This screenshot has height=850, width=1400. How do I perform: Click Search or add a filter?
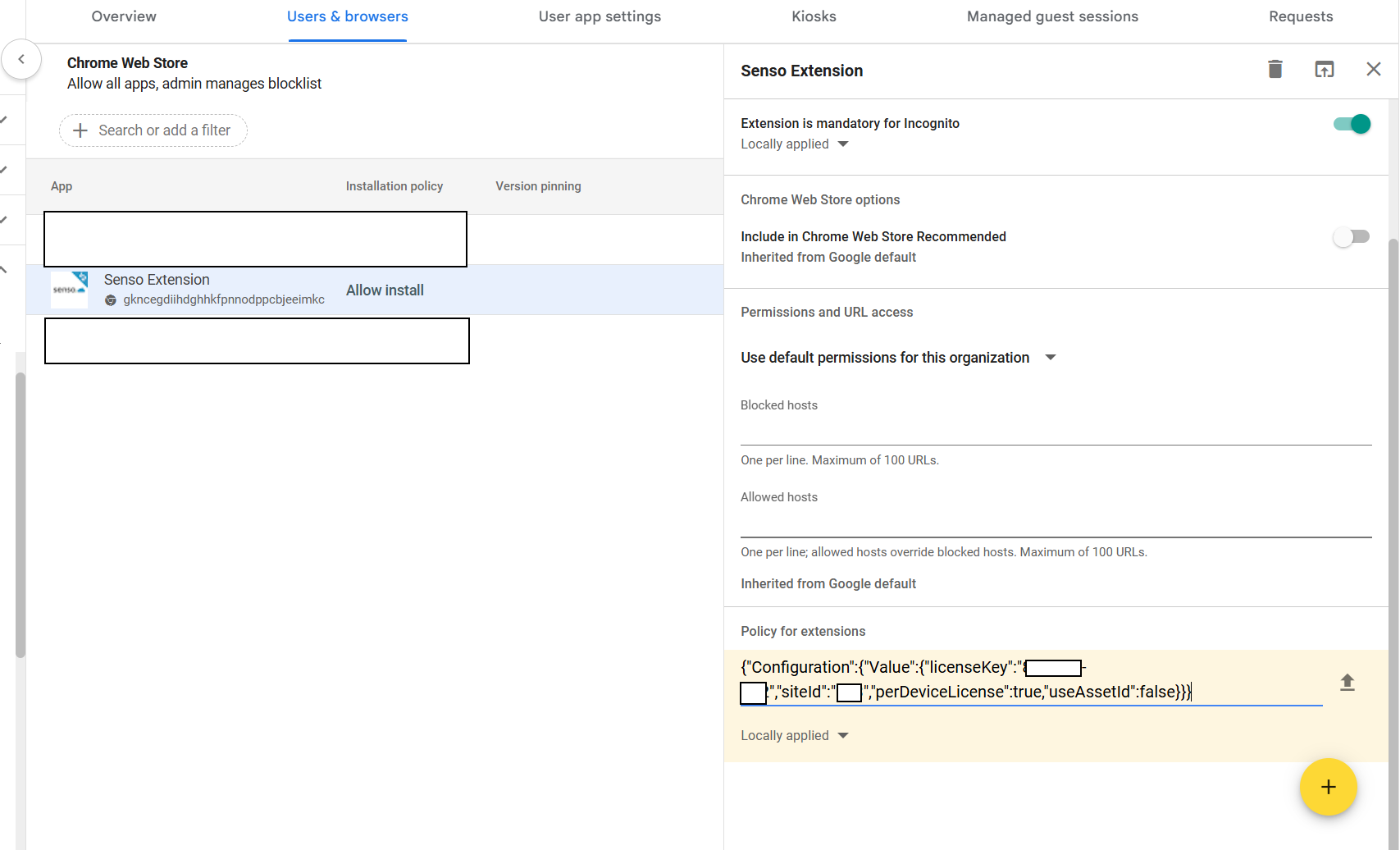pos(153,130)
